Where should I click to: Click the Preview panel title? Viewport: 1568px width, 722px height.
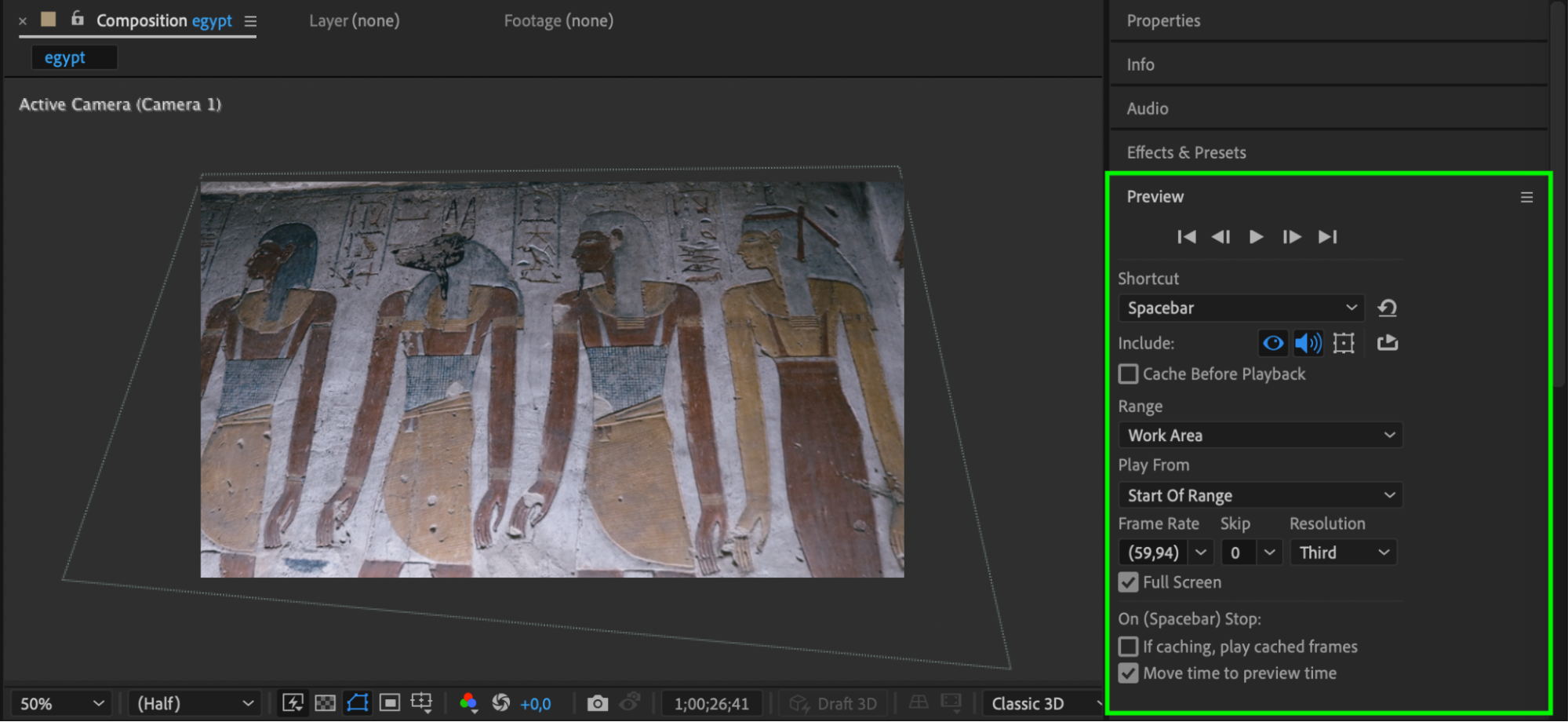coord(1155,197)
